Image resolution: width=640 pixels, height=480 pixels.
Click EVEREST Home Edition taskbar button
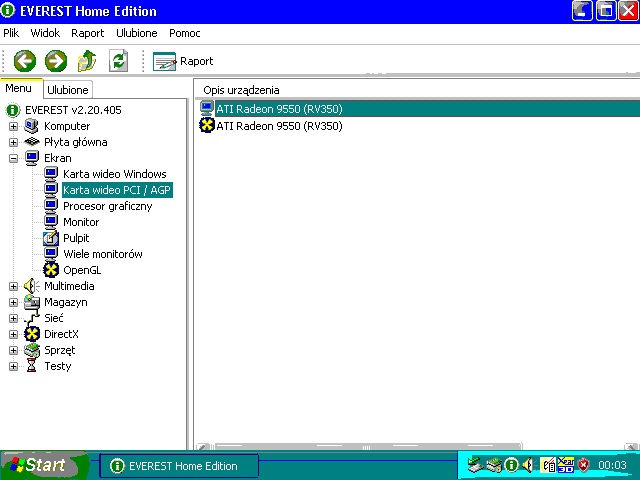tap(179, 466)
